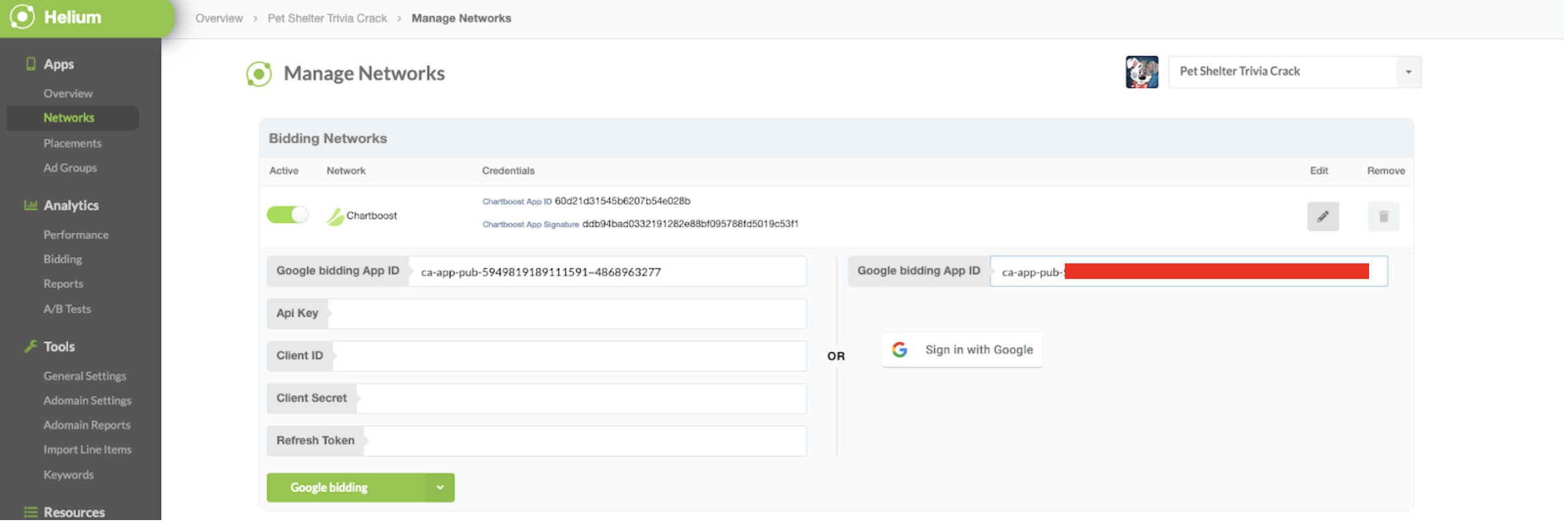
Task: Click the Chartboost network logo icon
Action: (x=335, y=216)
